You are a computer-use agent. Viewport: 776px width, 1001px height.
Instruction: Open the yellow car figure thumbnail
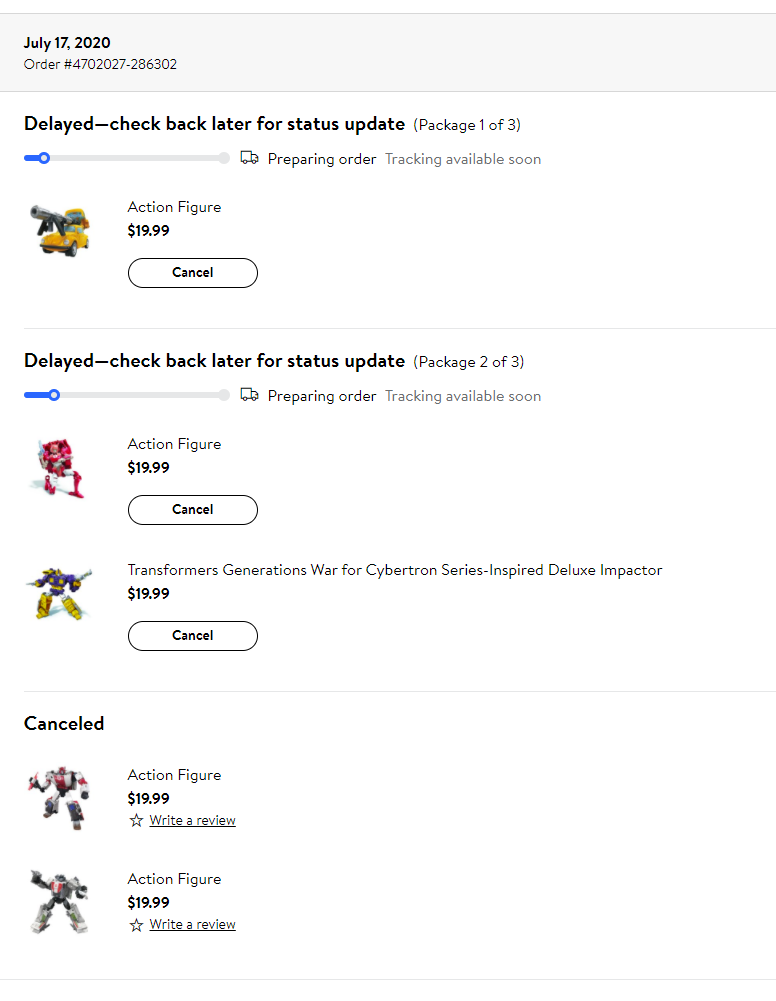[x=60, y=230]
